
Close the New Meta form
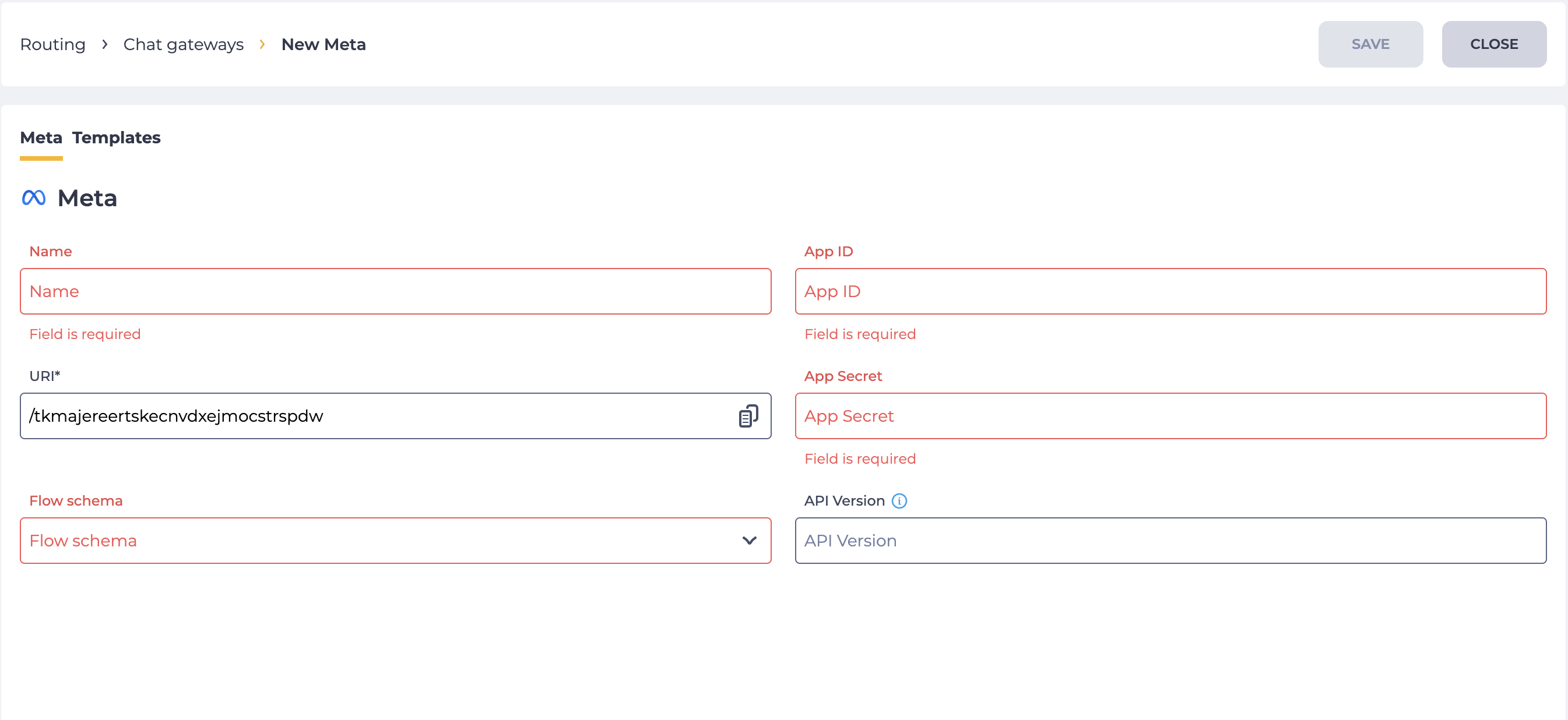pyautogui.click(x=1494, y=44)
